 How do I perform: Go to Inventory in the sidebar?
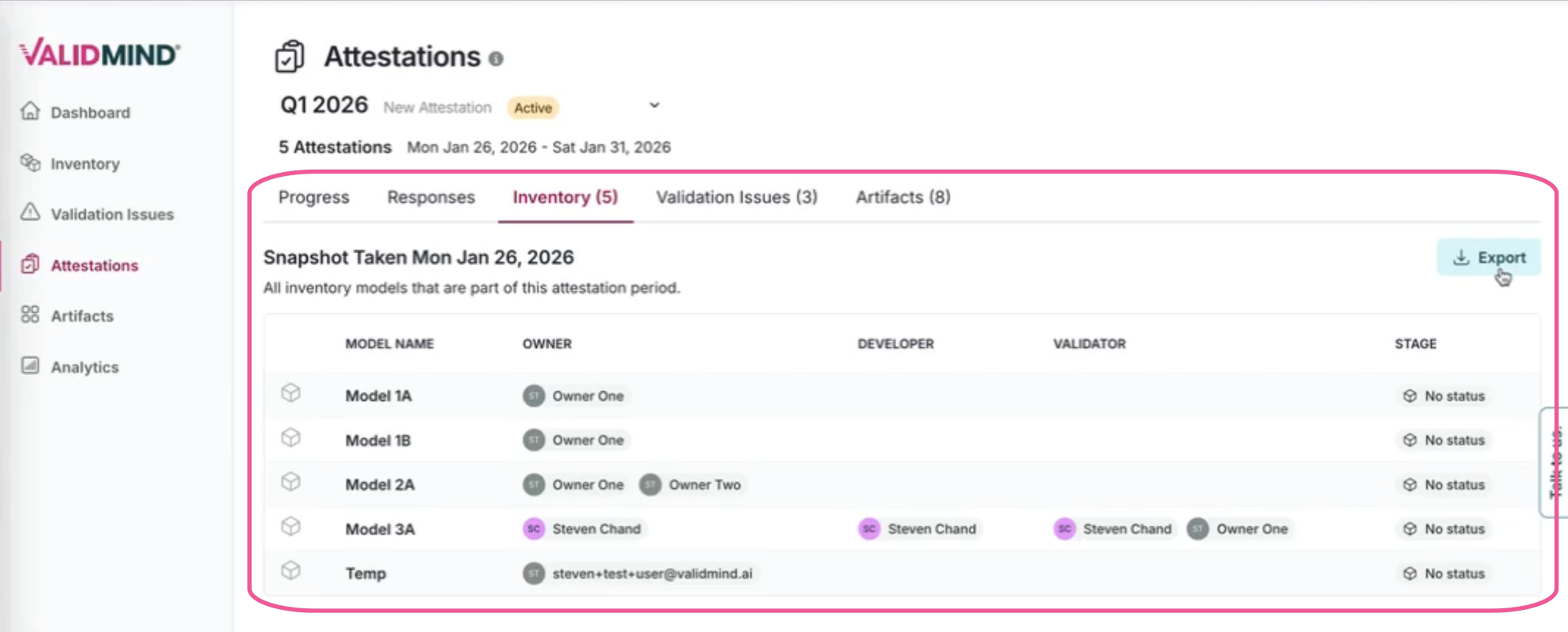[85, 164]
